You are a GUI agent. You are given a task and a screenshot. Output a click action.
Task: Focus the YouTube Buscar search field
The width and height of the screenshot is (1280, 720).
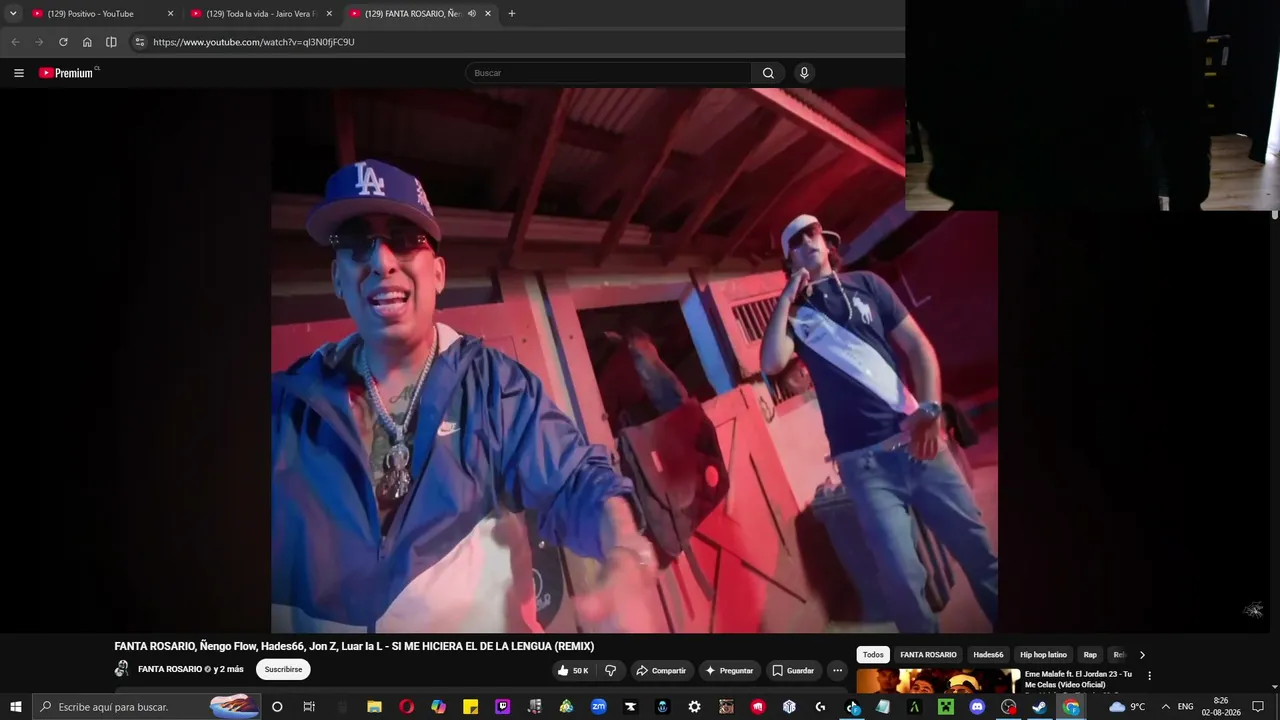(x=608, y=73)
